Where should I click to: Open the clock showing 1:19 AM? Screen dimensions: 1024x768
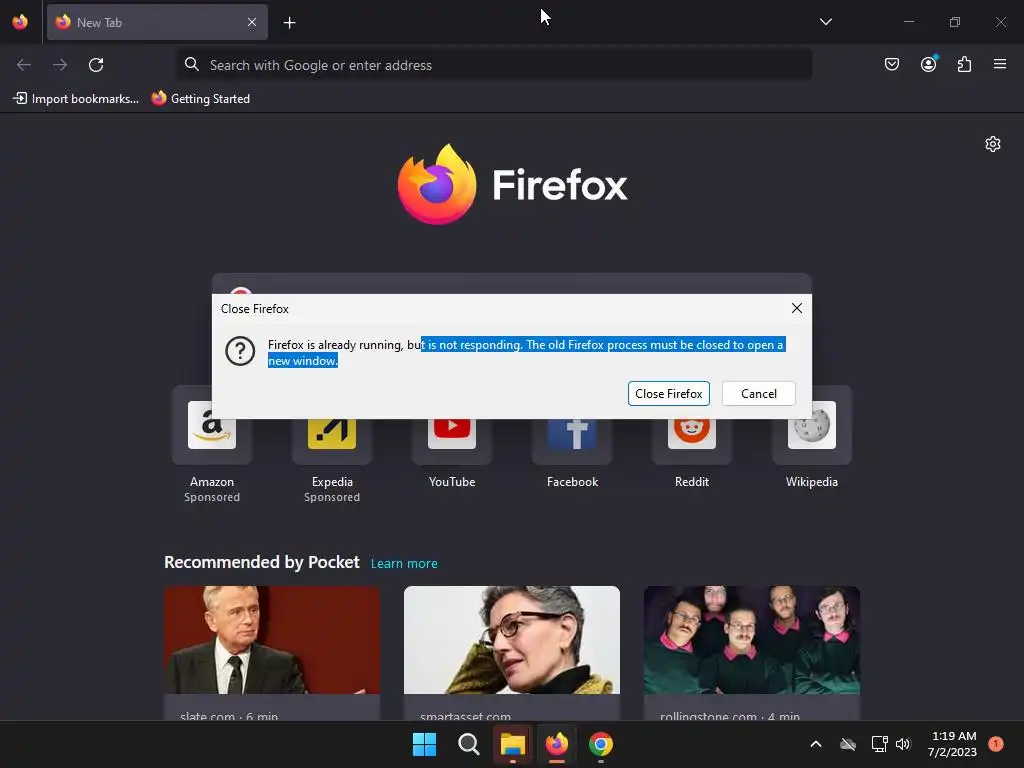[x=952, y=744]
